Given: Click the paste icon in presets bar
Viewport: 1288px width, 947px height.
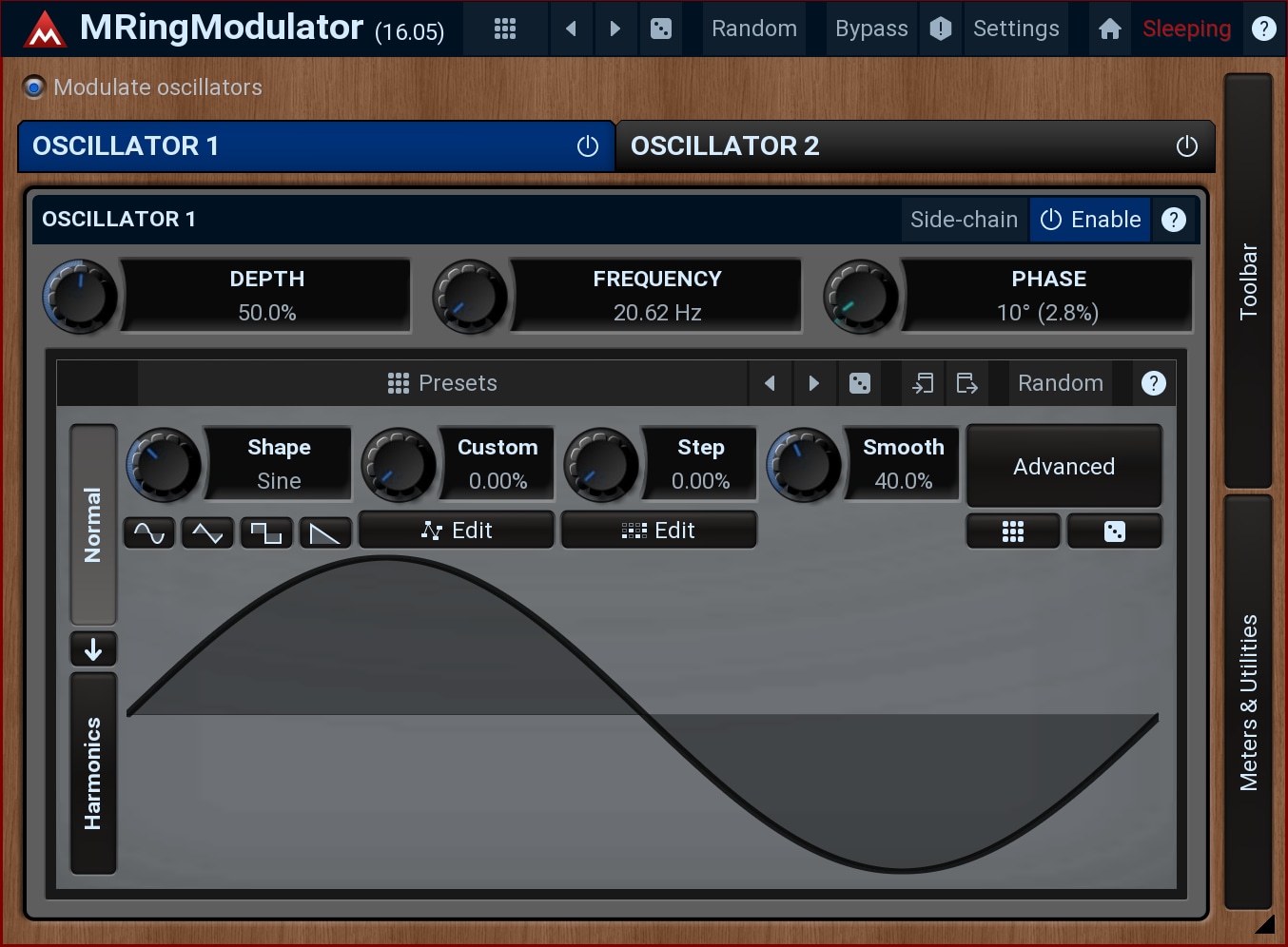Looking at the screenshot, I should [x=966, y=383].
